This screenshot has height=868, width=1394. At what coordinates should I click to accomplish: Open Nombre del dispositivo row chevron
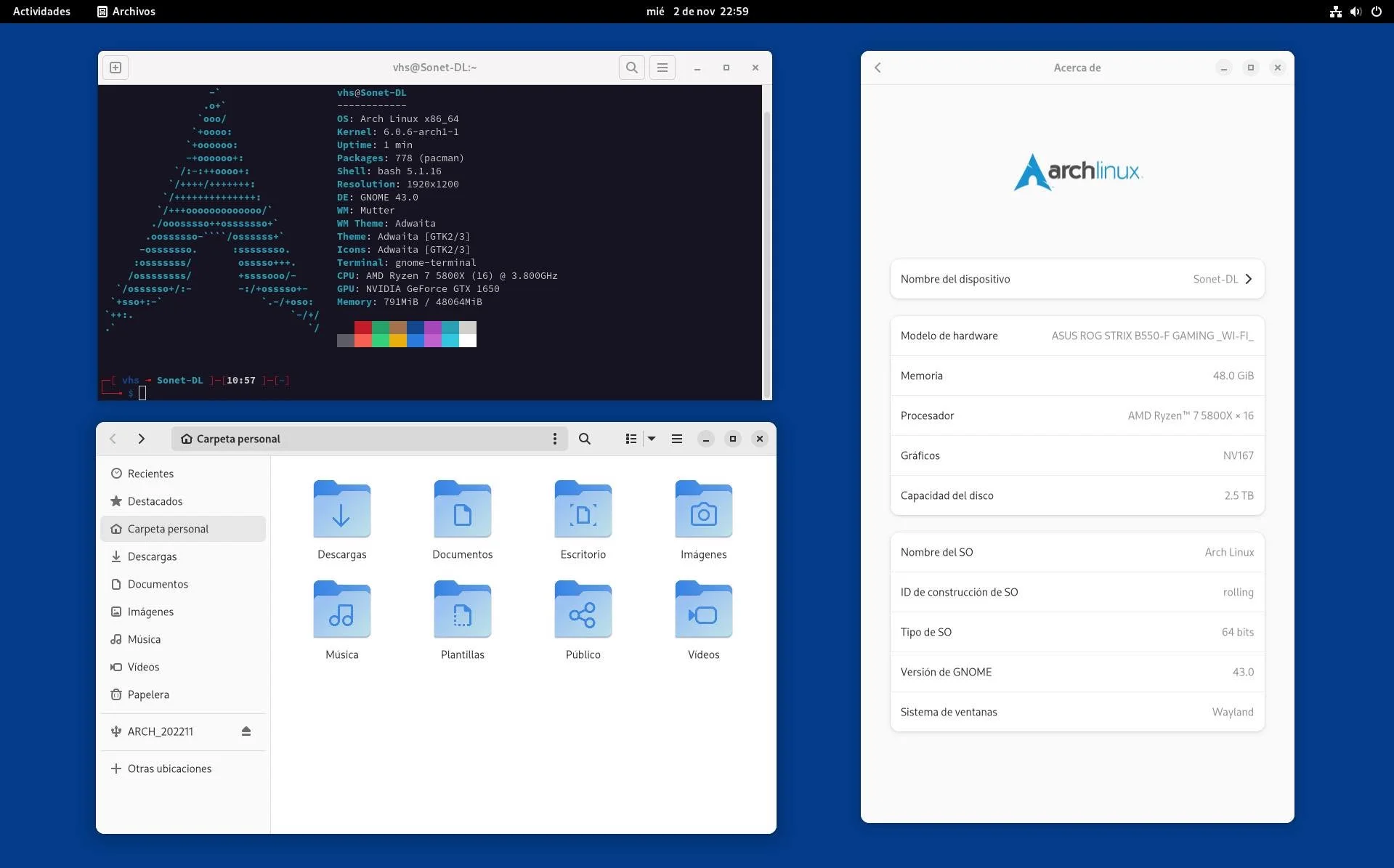[1249, 279]
